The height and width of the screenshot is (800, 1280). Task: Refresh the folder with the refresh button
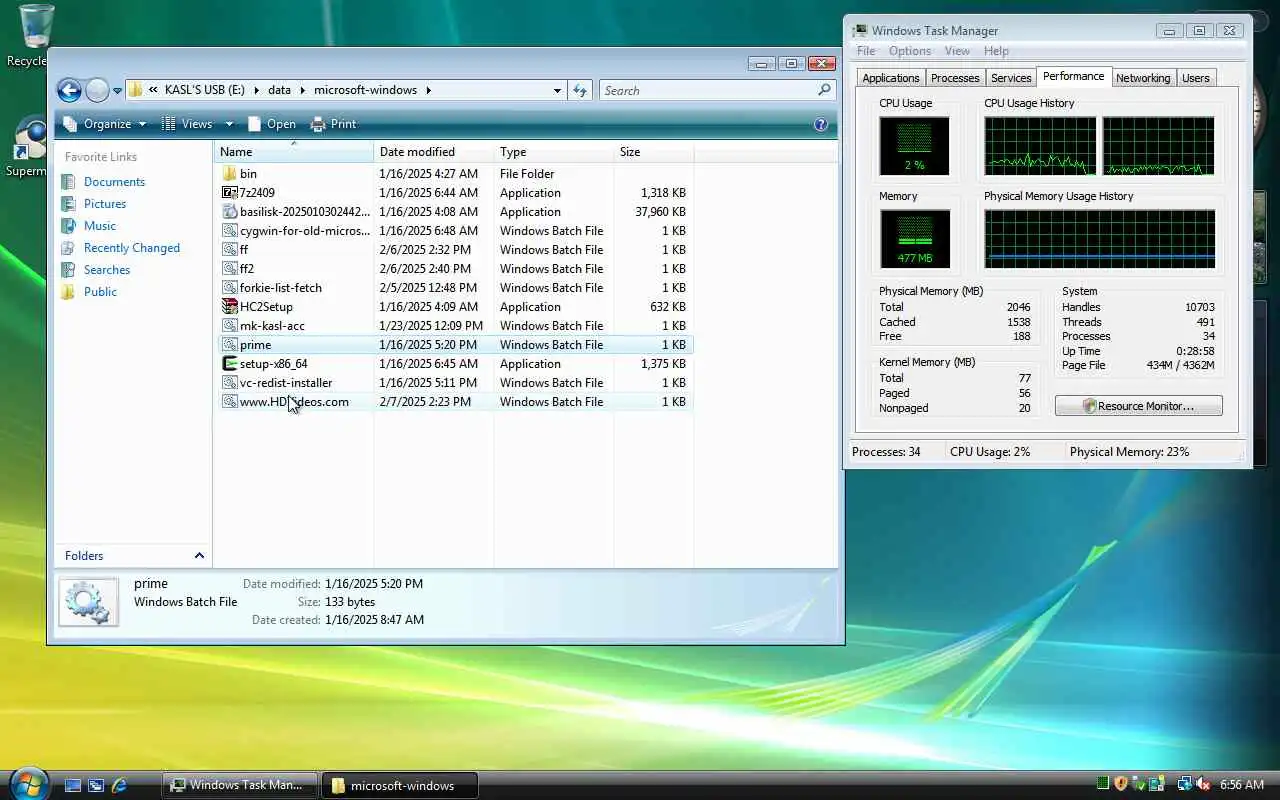tap(580, 90)
